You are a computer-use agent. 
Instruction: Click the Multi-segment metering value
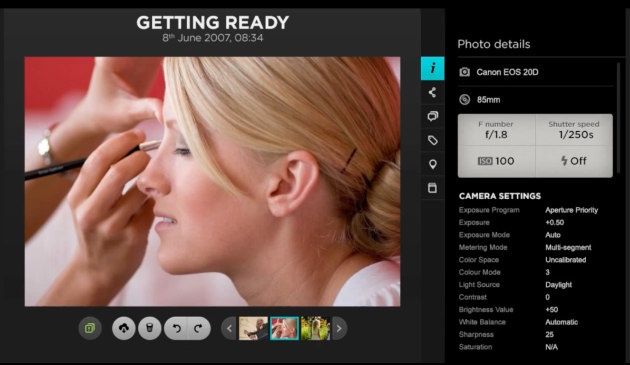[568, 247]
